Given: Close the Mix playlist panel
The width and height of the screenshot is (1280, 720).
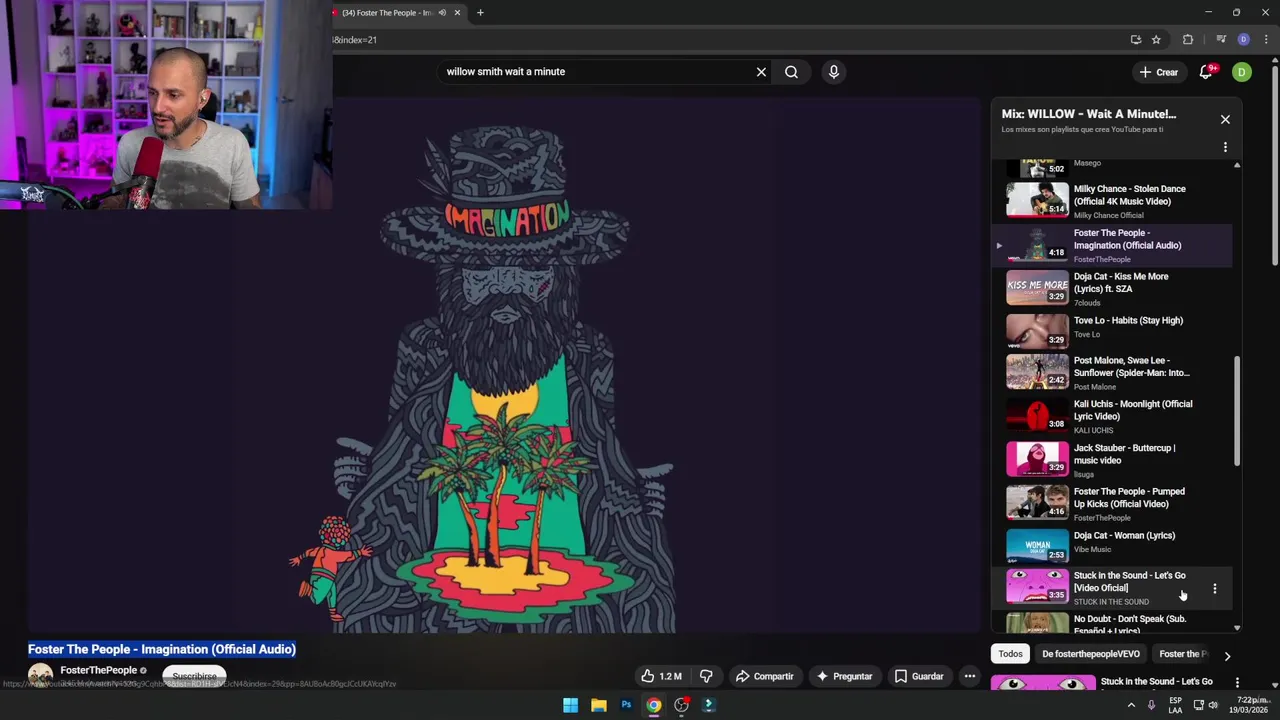Looking at the screenshot, I should pos(1225,119).
